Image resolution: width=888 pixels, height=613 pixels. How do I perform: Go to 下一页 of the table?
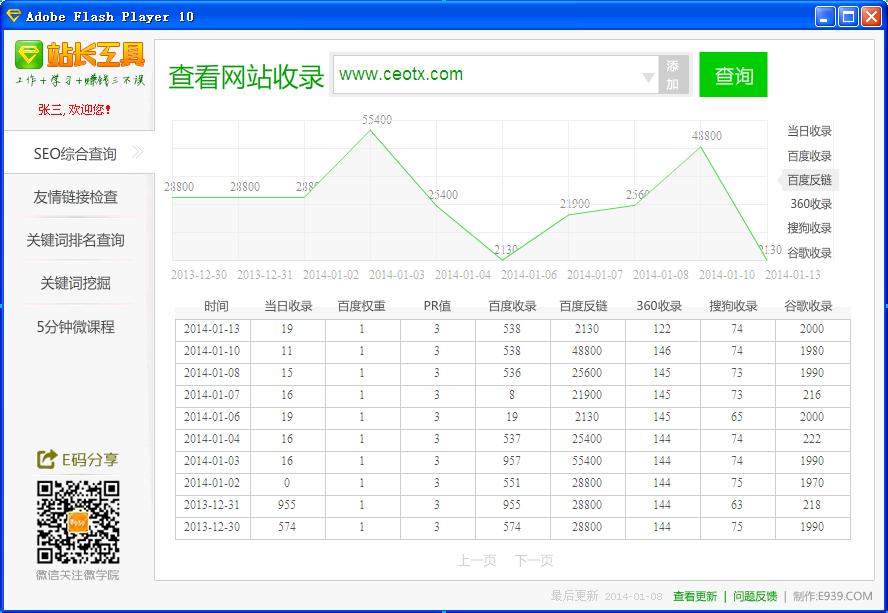point(534,561)
